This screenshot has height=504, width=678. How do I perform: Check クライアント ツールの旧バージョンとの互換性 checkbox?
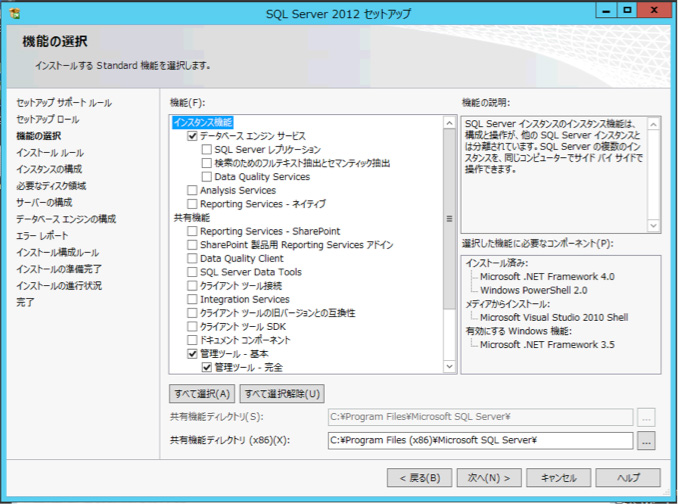[x=192, y=313]
